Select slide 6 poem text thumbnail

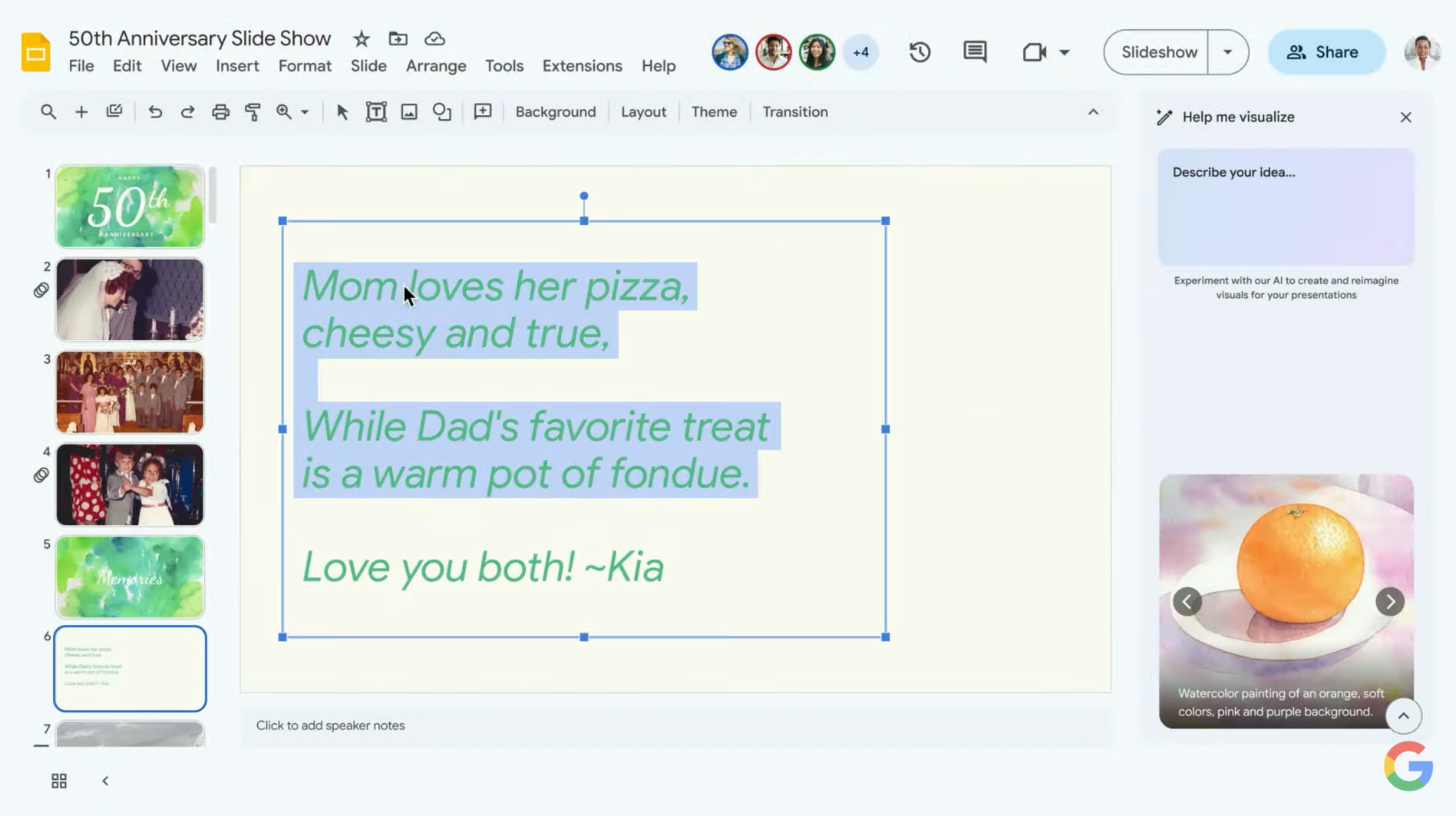[x=130, y=669]
